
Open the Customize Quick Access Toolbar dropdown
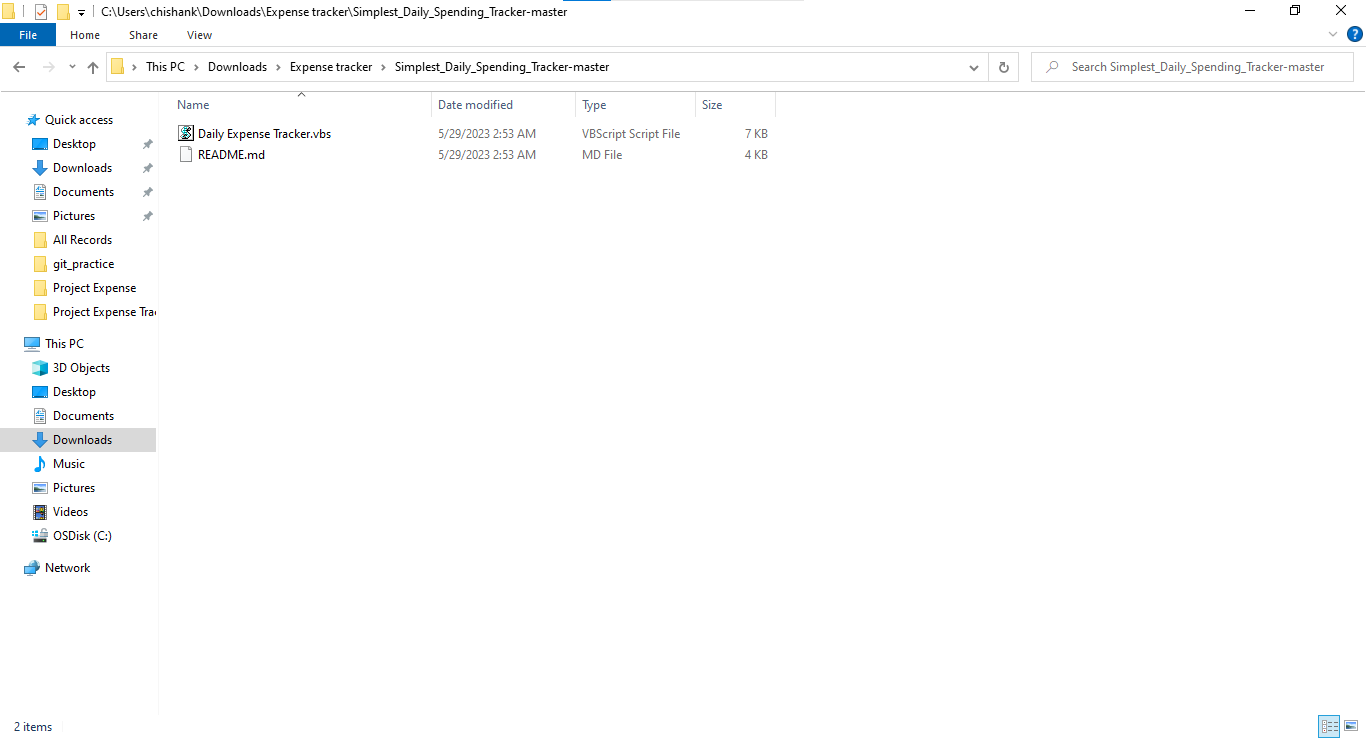80,11
